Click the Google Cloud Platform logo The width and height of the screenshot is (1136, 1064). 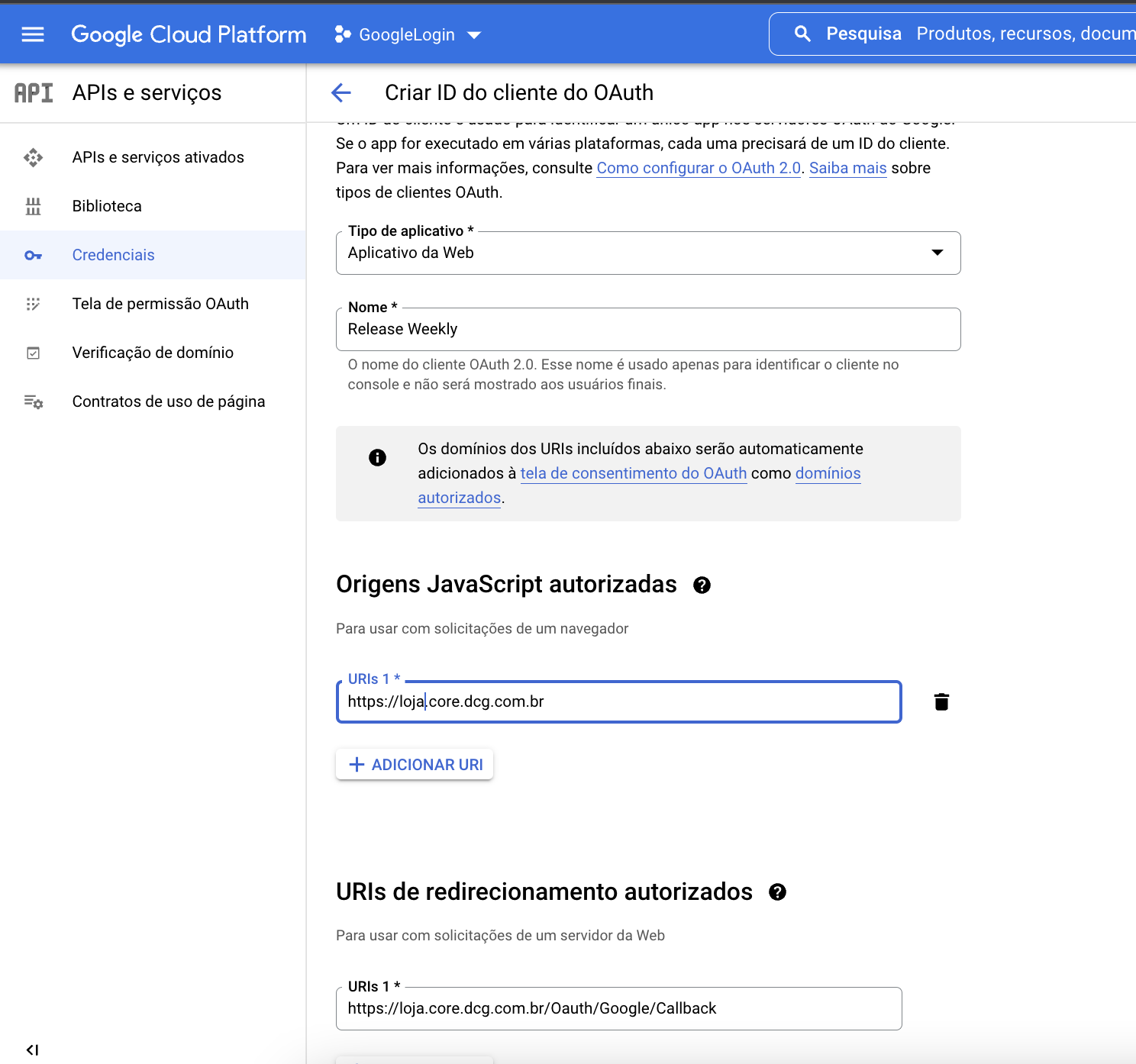189,34
